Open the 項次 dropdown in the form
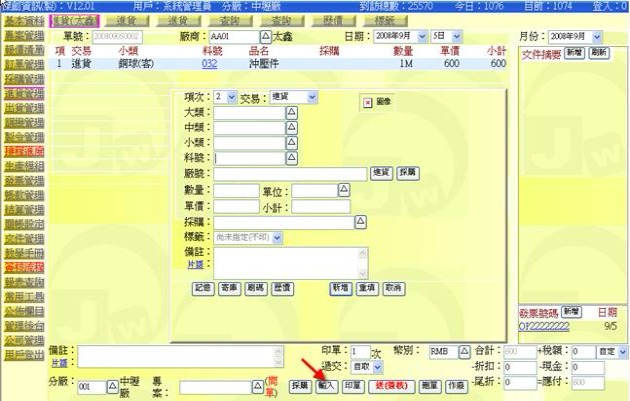Viewport: 630px width, 401px height. point(231,98)
